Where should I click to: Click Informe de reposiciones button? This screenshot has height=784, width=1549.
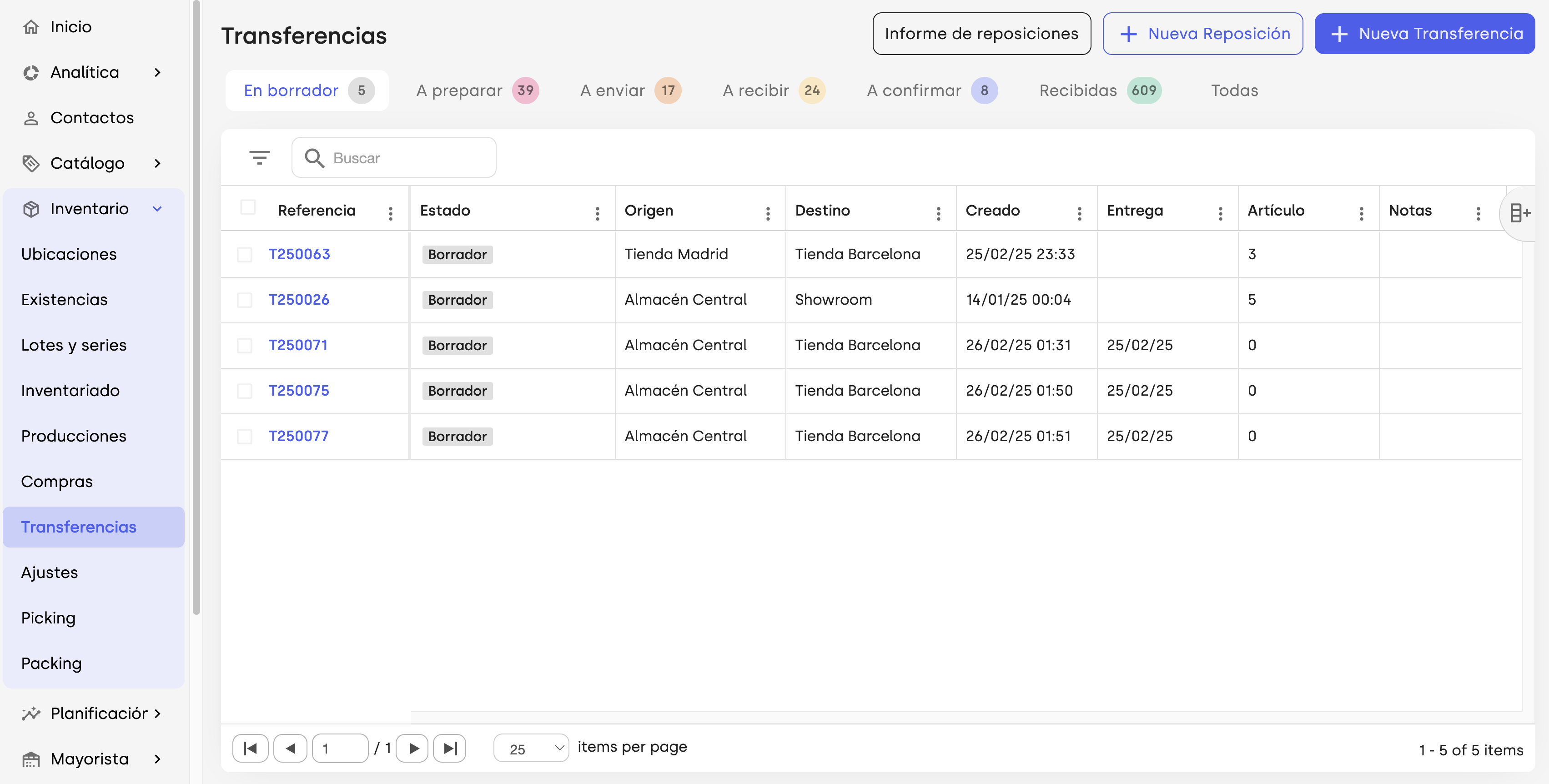point(981,34)
